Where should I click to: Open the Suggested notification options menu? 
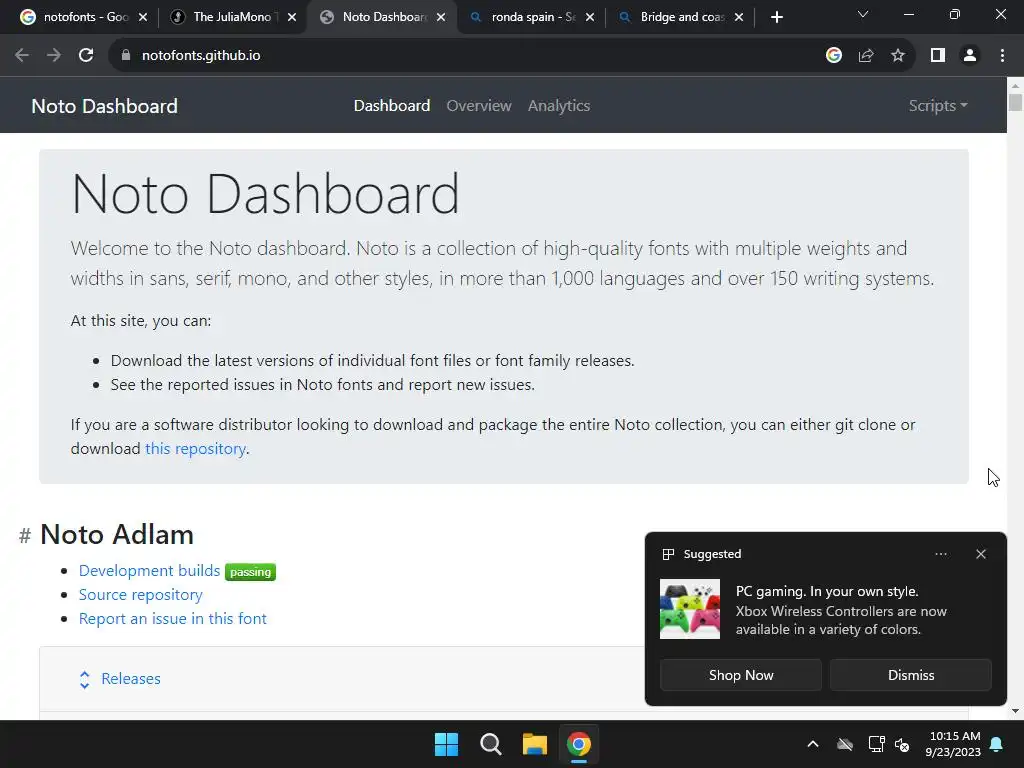[x=941, y=554]
